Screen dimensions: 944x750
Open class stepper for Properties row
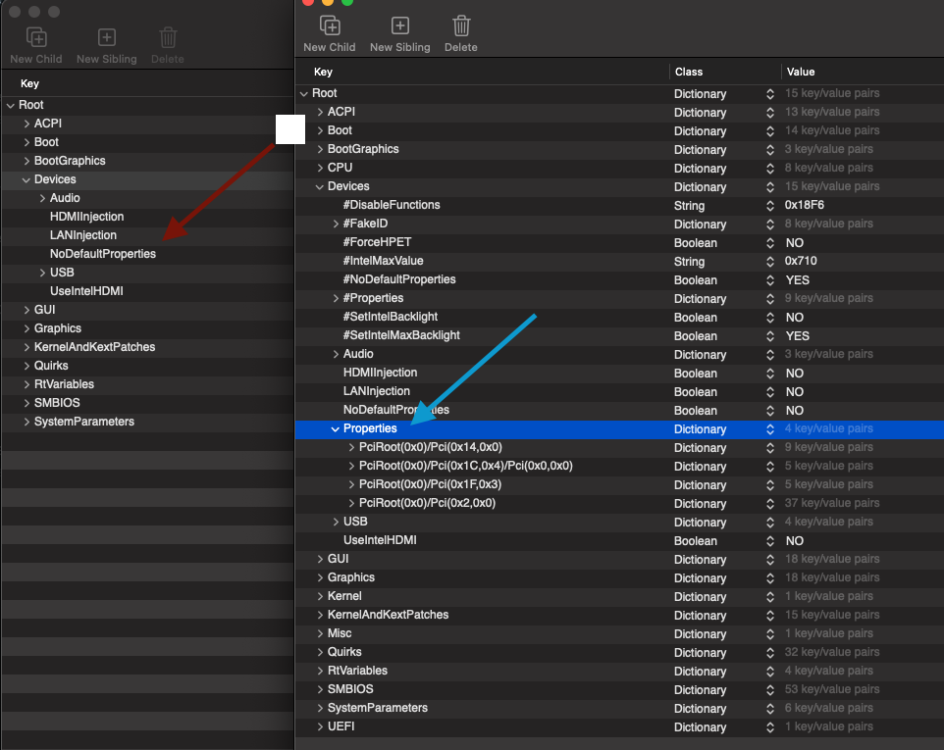coord(770,429)
